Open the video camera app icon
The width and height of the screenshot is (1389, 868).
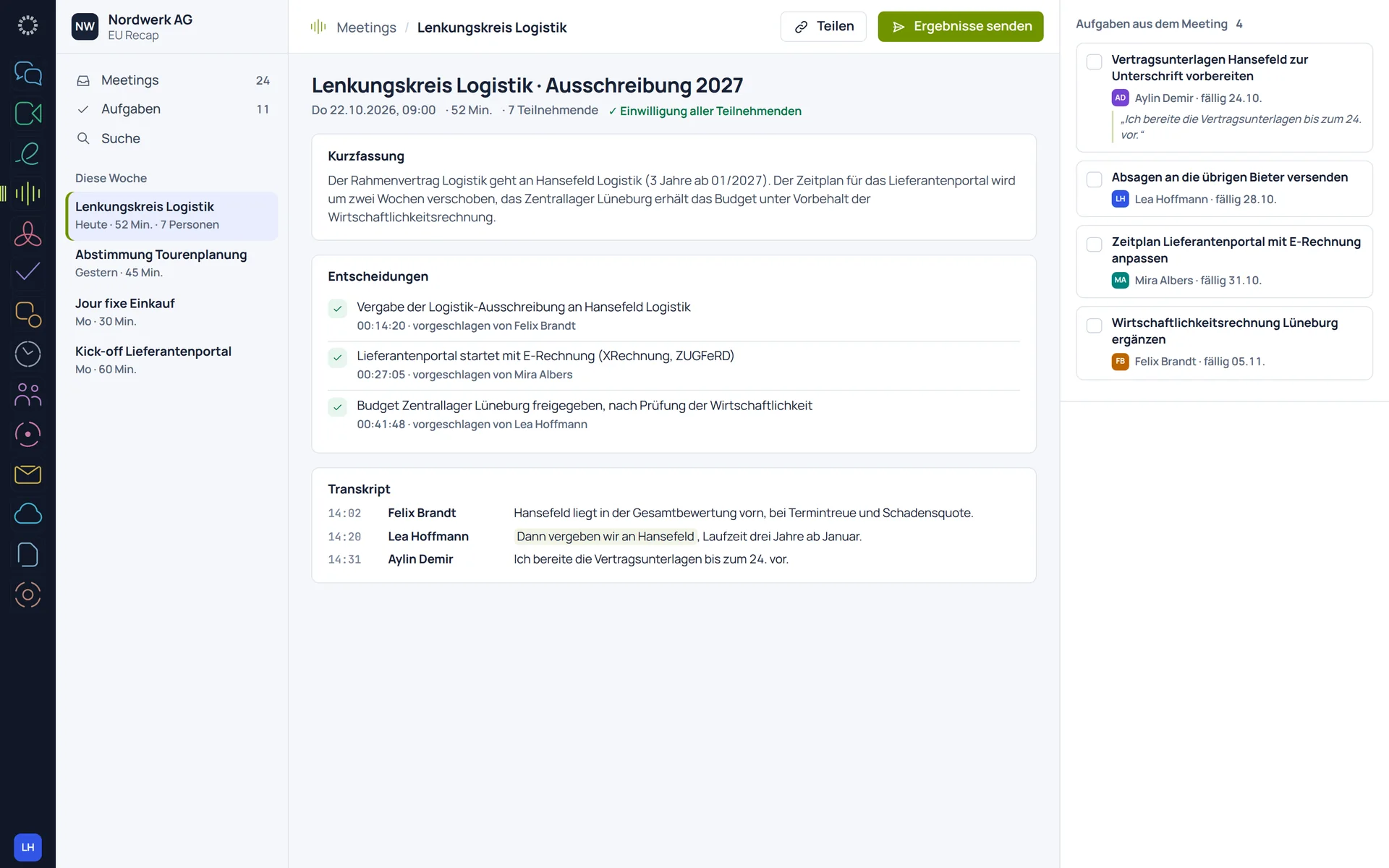27,113
